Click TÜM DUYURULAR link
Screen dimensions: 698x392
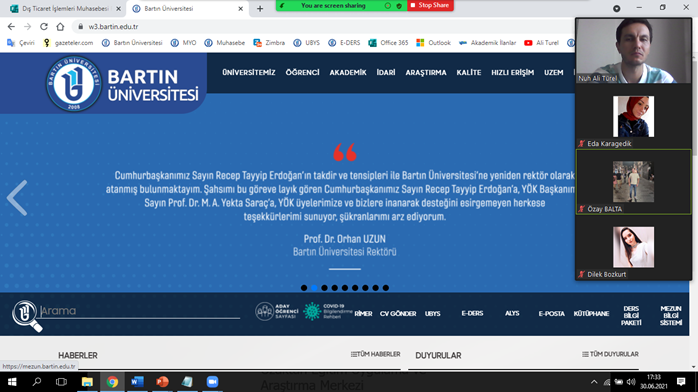tap(610, 354)
